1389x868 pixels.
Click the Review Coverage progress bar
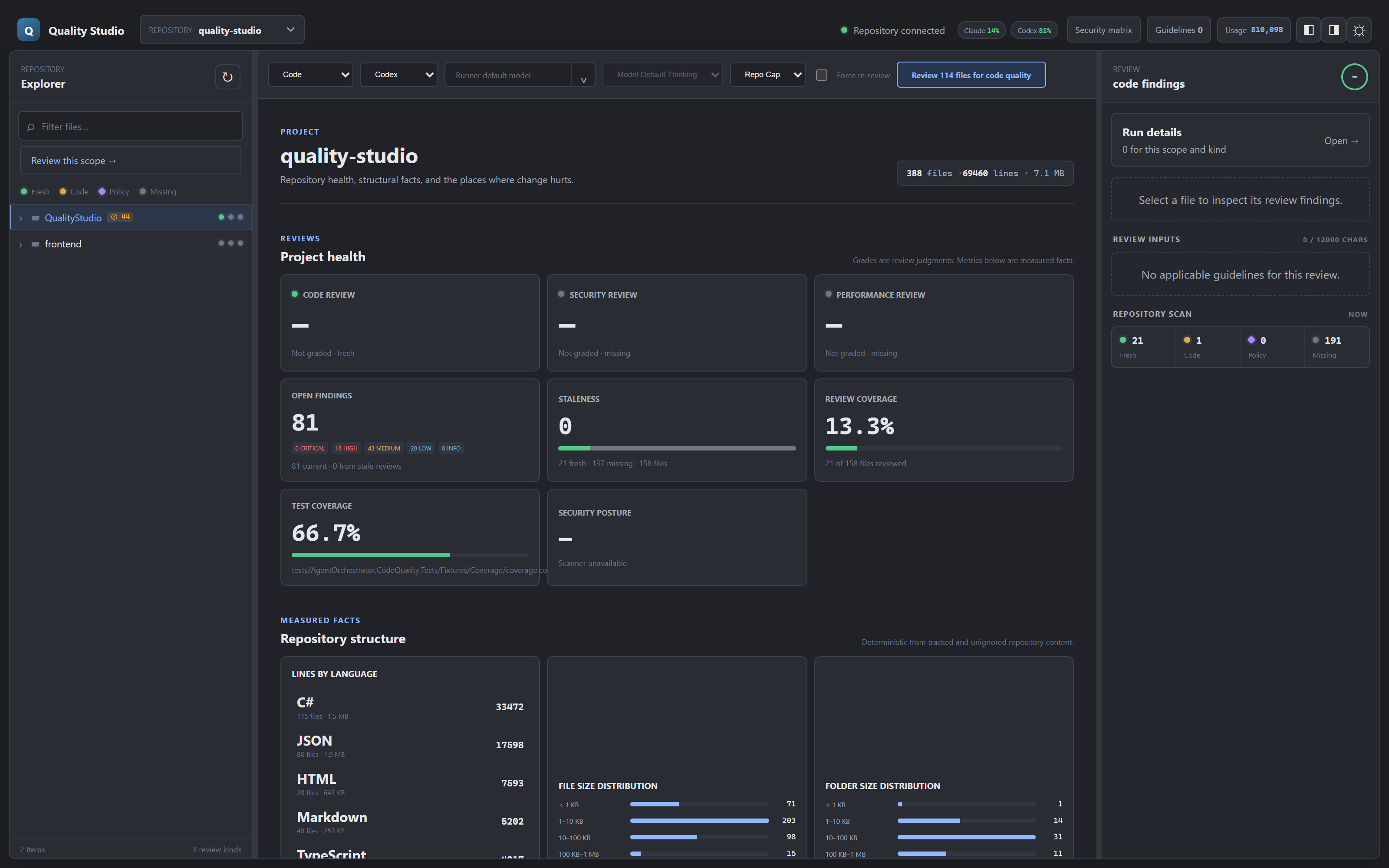pyautogui.click(x=944, y=448)
